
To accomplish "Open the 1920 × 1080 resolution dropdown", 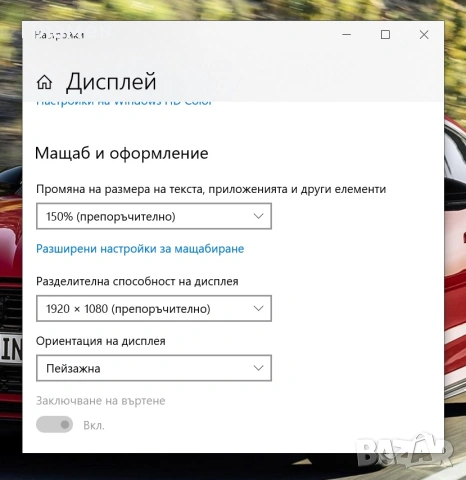I will point(154,309).
